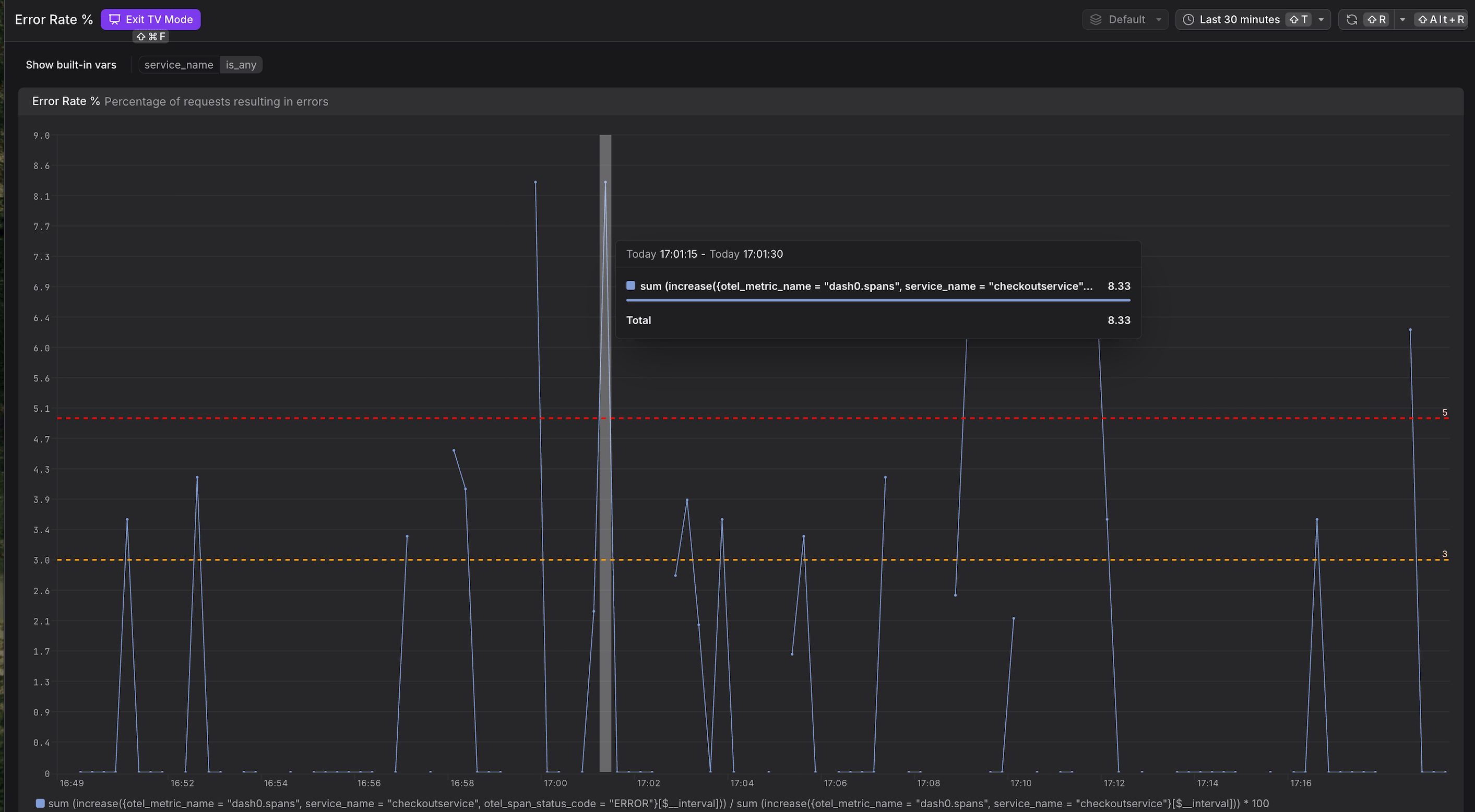Click the blue square marker in the tooltip legend

[631, 285]
